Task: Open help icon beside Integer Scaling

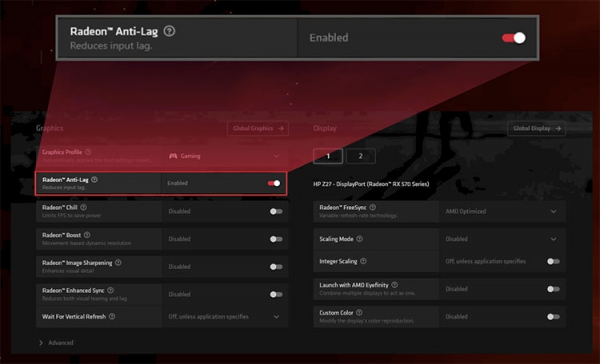Action: pos(363,261)
